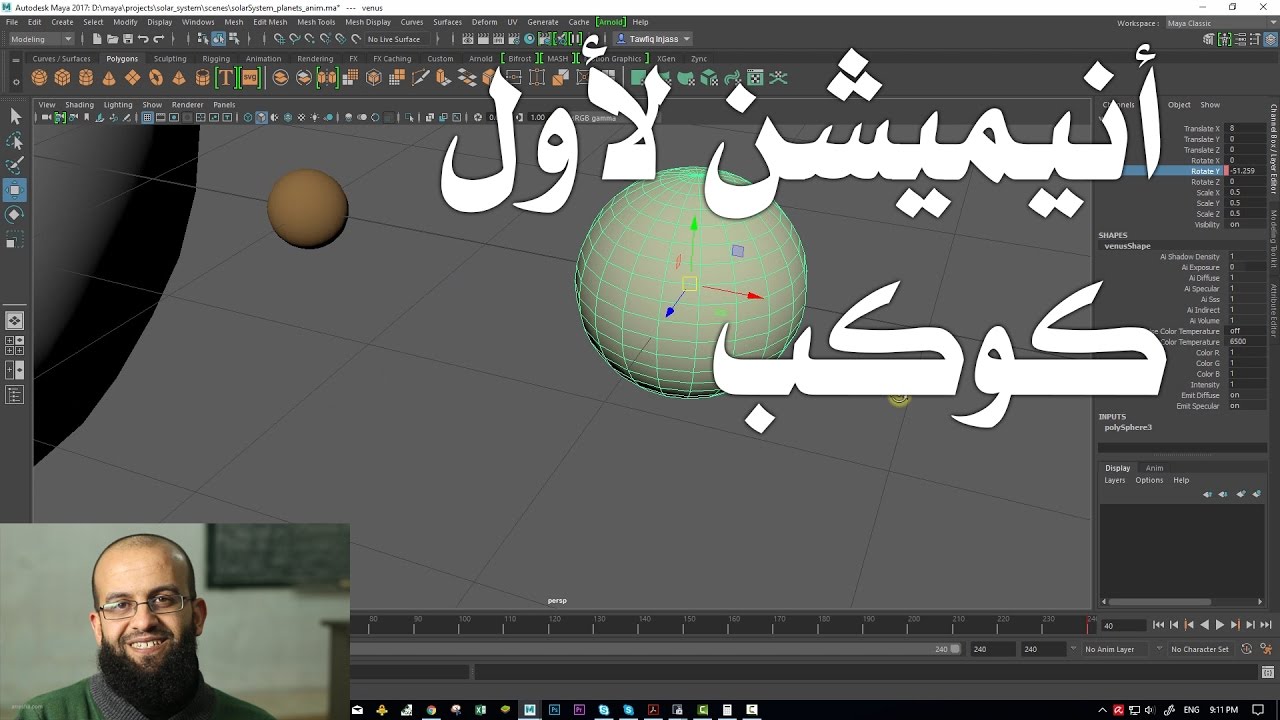Screen dimensions: 1280x720
Task: Activate the Select tool in the toolbox
Action: coord(15,117)
